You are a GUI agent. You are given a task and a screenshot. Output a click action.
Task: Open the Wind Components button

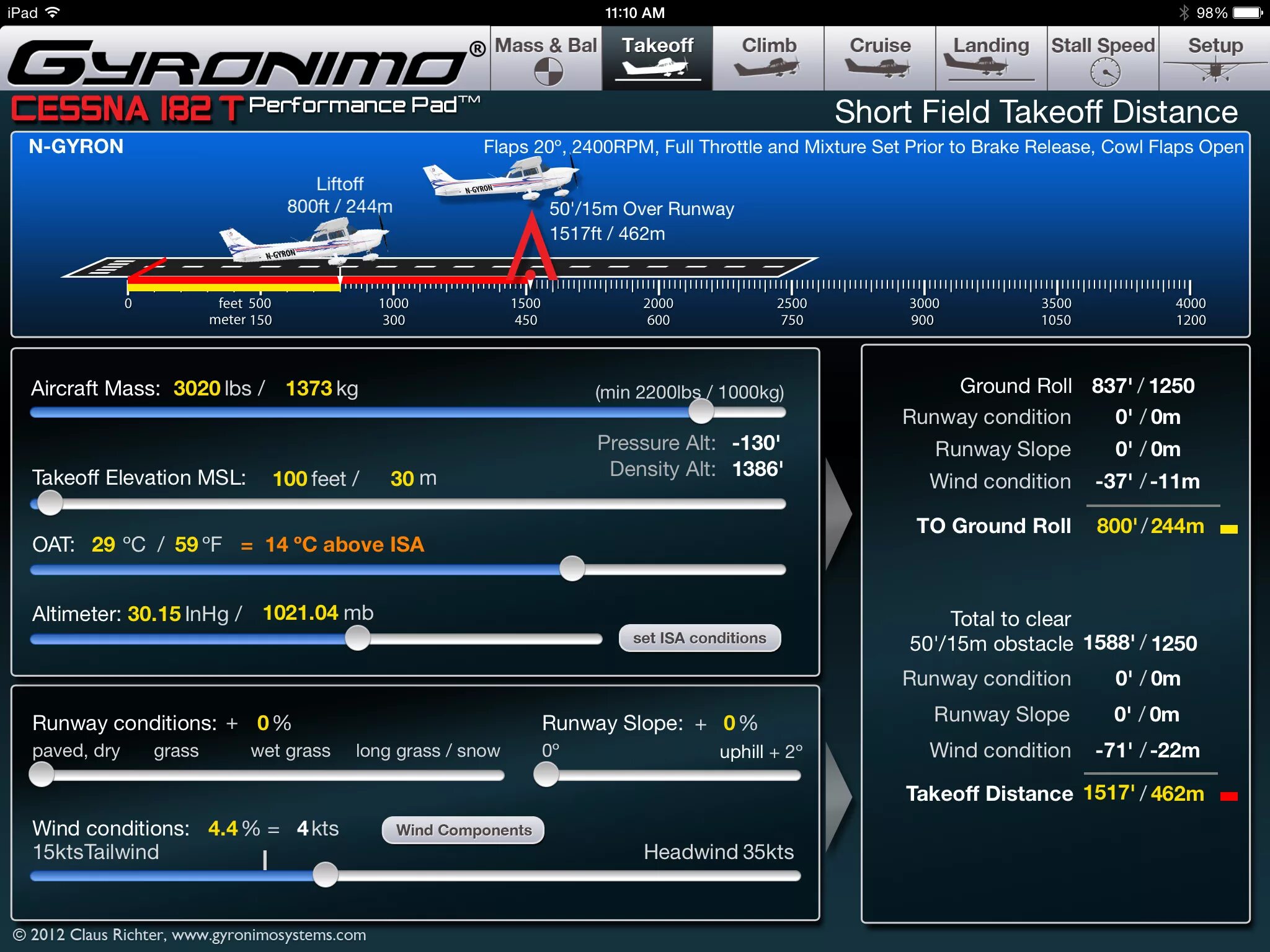463,830
